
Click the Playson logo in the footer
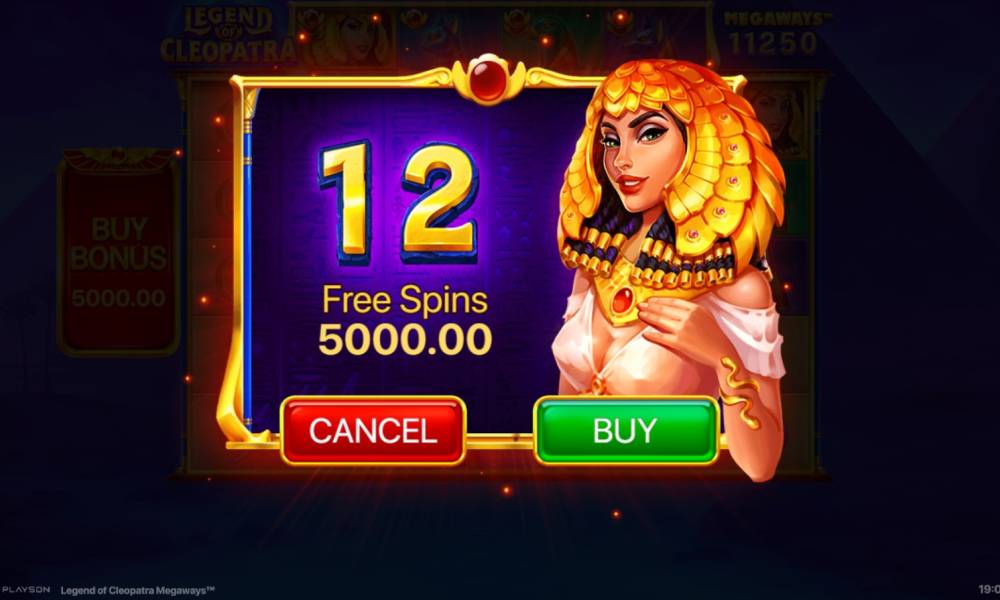(26, 590)
